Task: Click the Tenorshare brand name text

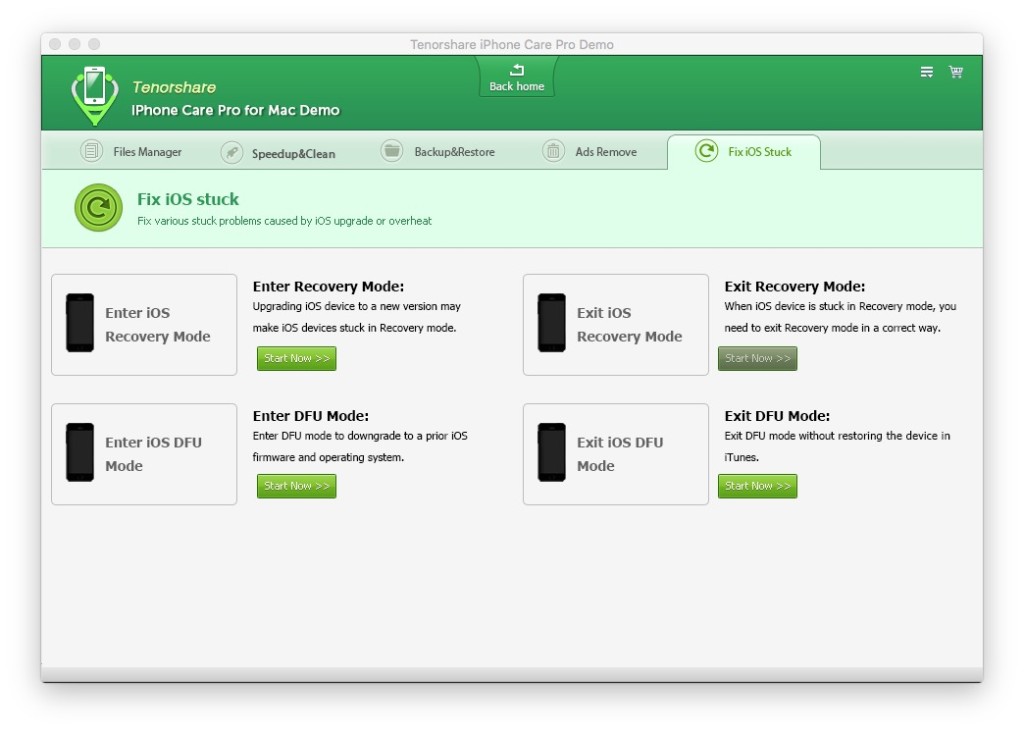Action: click(x=174, y=88)
